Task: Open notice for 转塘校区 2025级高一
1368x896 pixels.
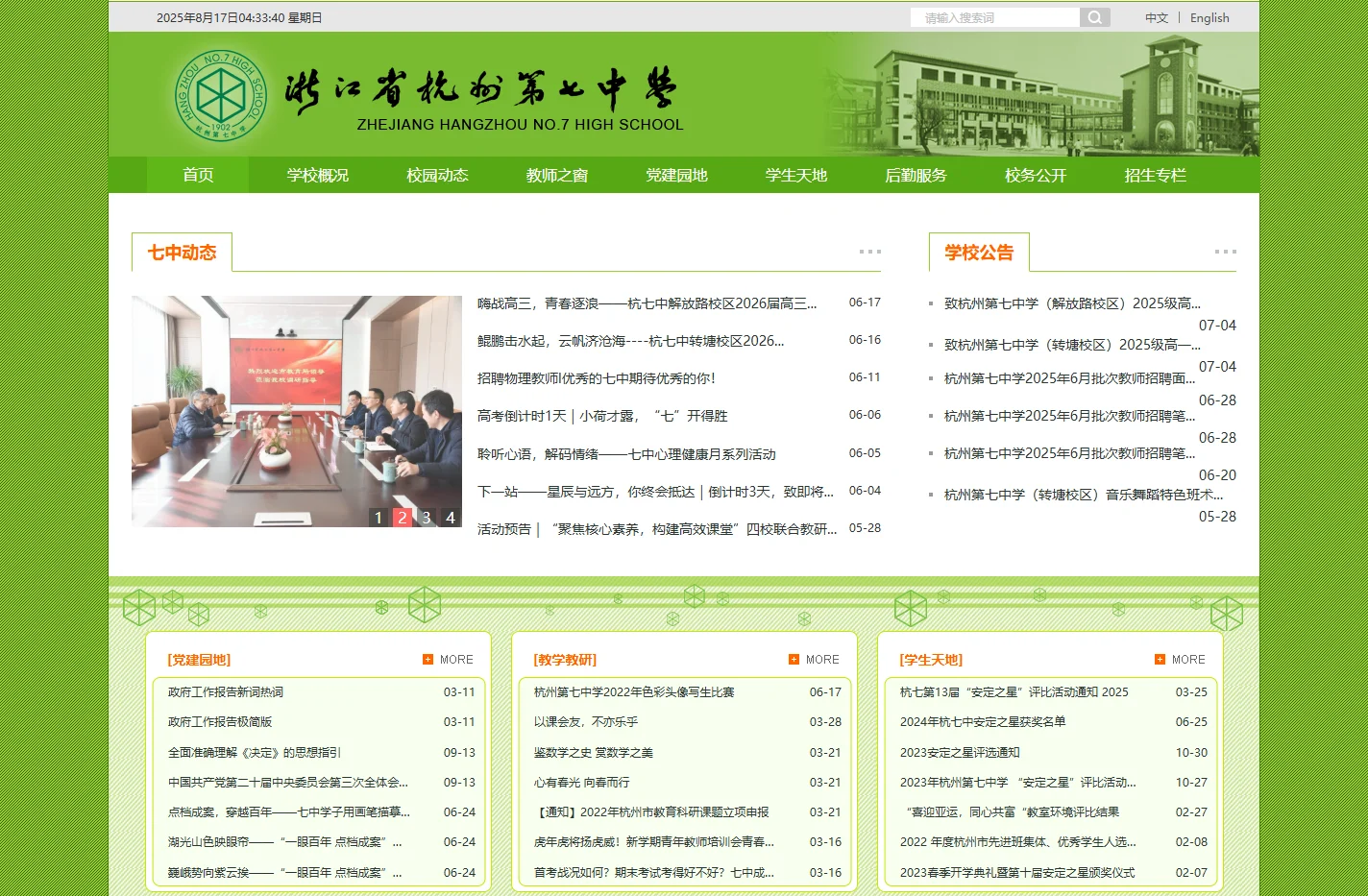Action: click(x=1072, y=345)
